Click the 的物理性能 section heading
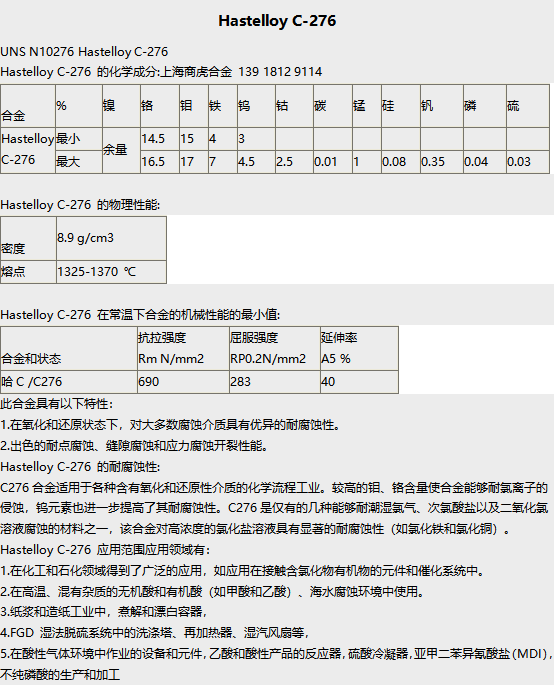The height and width of the screenshot is (685, 555). pyautogui.click(x=80, y=204)
